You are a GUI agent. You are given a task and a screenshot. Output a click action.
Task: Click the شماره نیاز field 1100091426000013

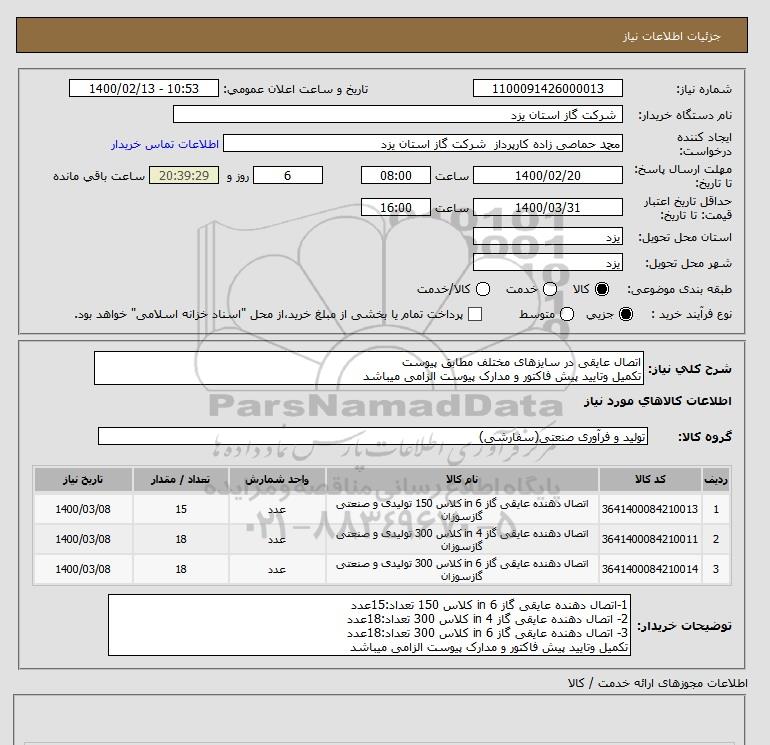coord(548,89)
